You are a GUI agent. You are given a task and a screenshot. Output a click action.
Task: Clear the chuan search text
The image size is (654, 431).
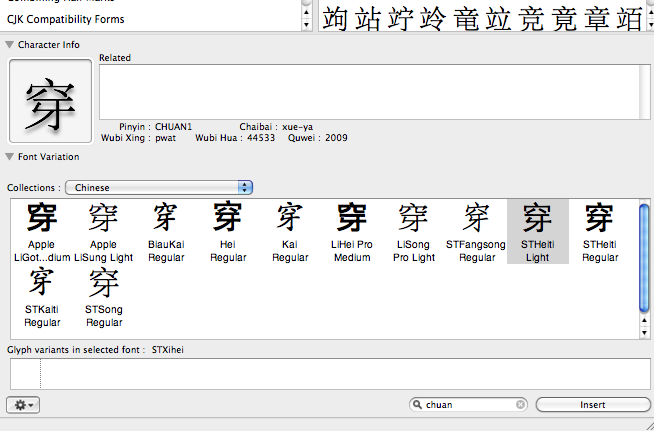coord(520,405)
